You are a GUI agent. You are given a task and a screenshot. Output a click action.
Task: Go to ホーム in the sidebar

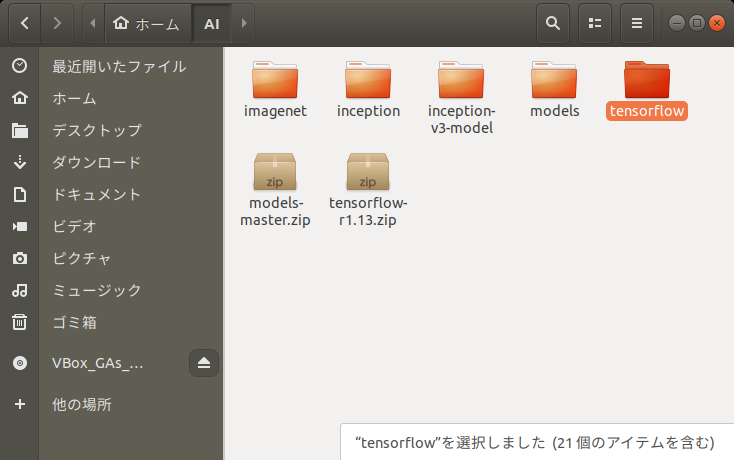click(74, 98)
